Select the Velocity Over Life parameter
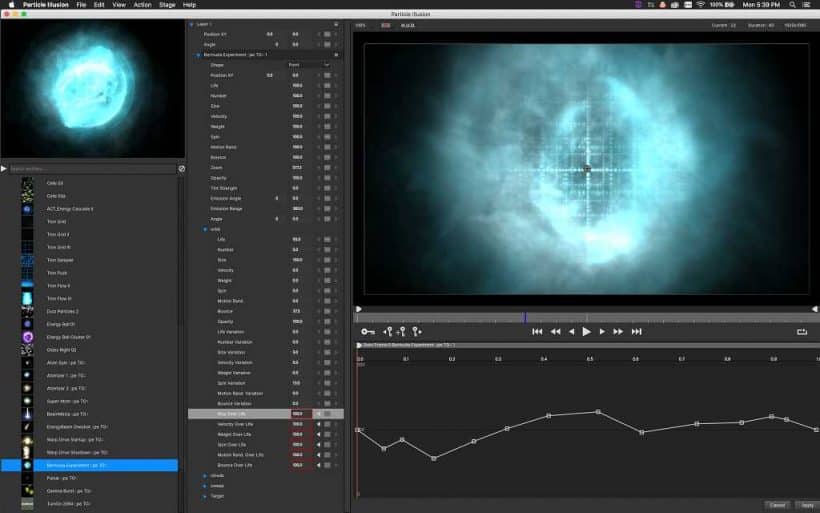Viewport: 820px width, 513px height. (235, 424)
